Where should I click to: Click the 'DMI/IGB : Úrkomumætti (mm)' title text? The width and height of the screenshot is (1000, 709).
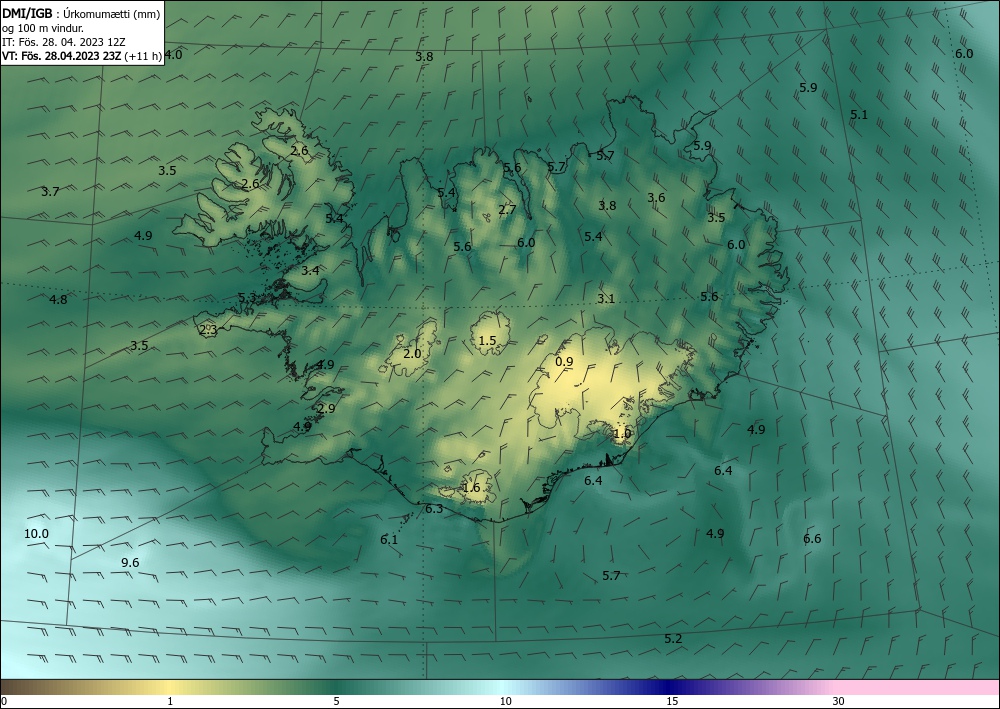81,14
